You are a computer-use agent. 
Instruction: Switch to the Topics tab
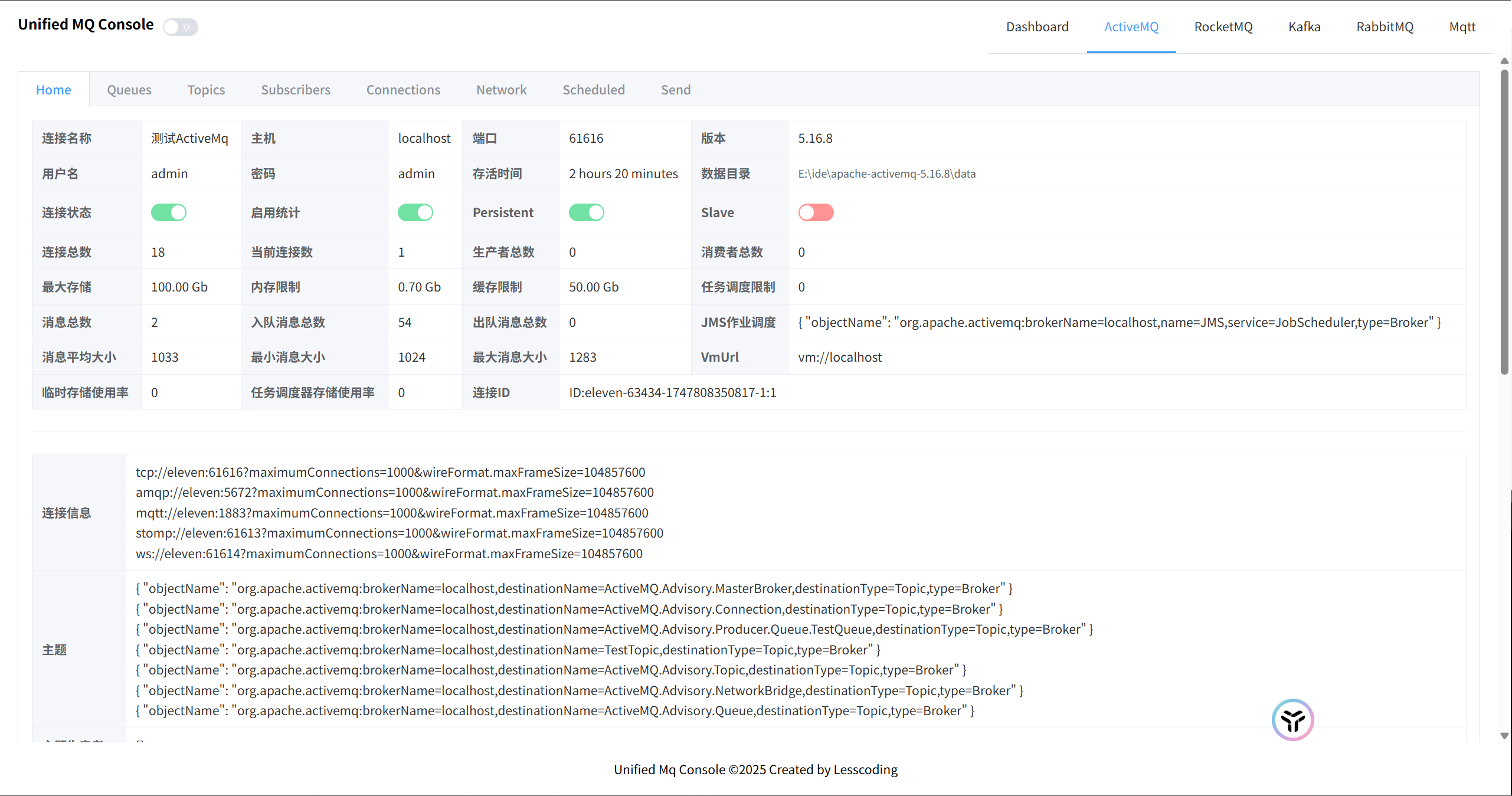206,90
